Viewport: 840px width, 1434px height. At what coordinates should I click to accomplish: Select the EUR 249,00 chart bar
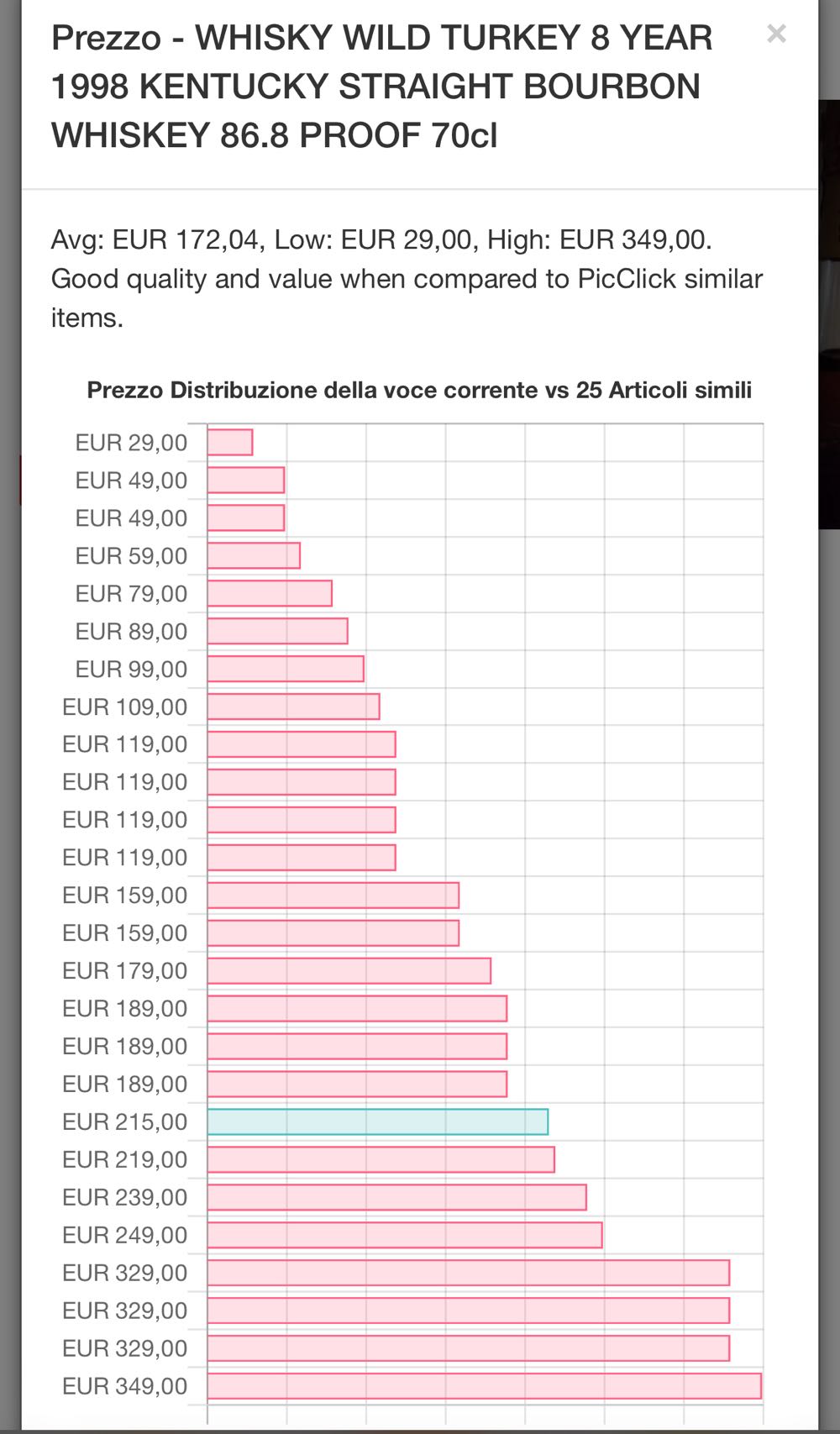coord(404,1235)
